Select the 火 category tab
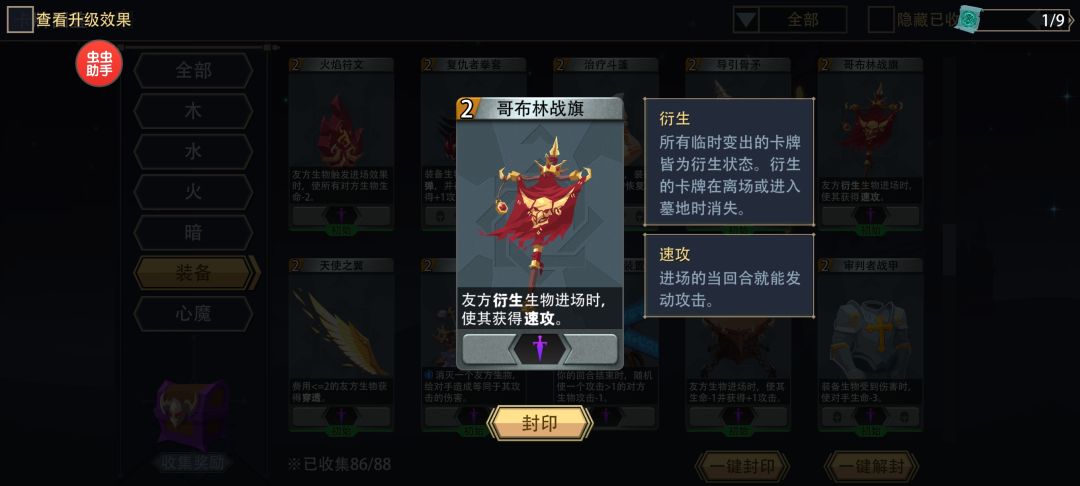Image resolution: width=1080 pixels, height=486 pixels. pos(194,192)
